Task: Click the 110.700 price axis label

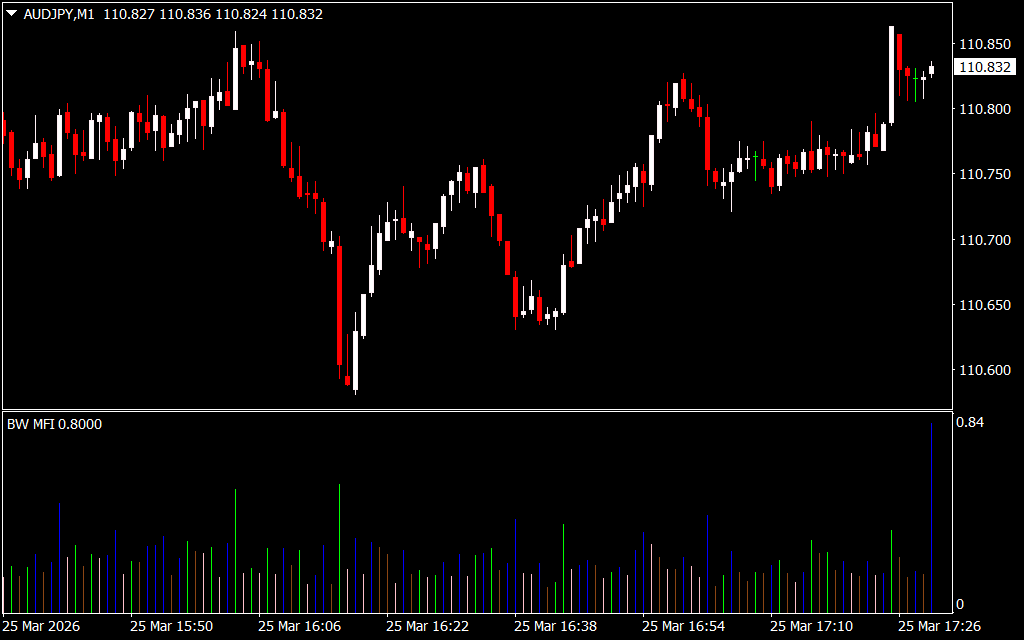Action: coord(983,240)
